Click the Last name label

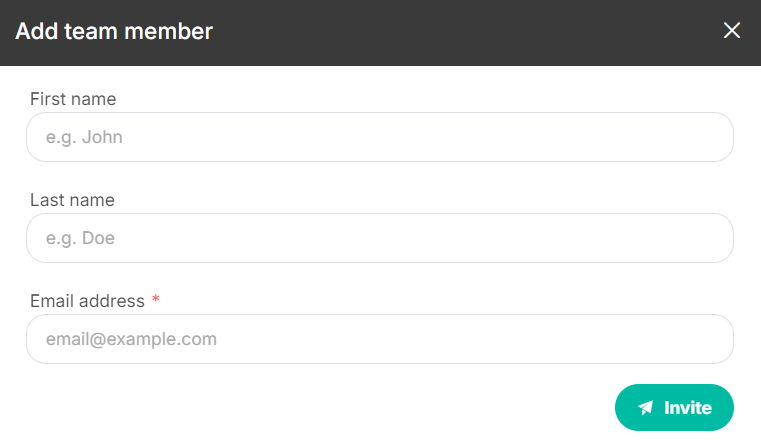[72, 200]
